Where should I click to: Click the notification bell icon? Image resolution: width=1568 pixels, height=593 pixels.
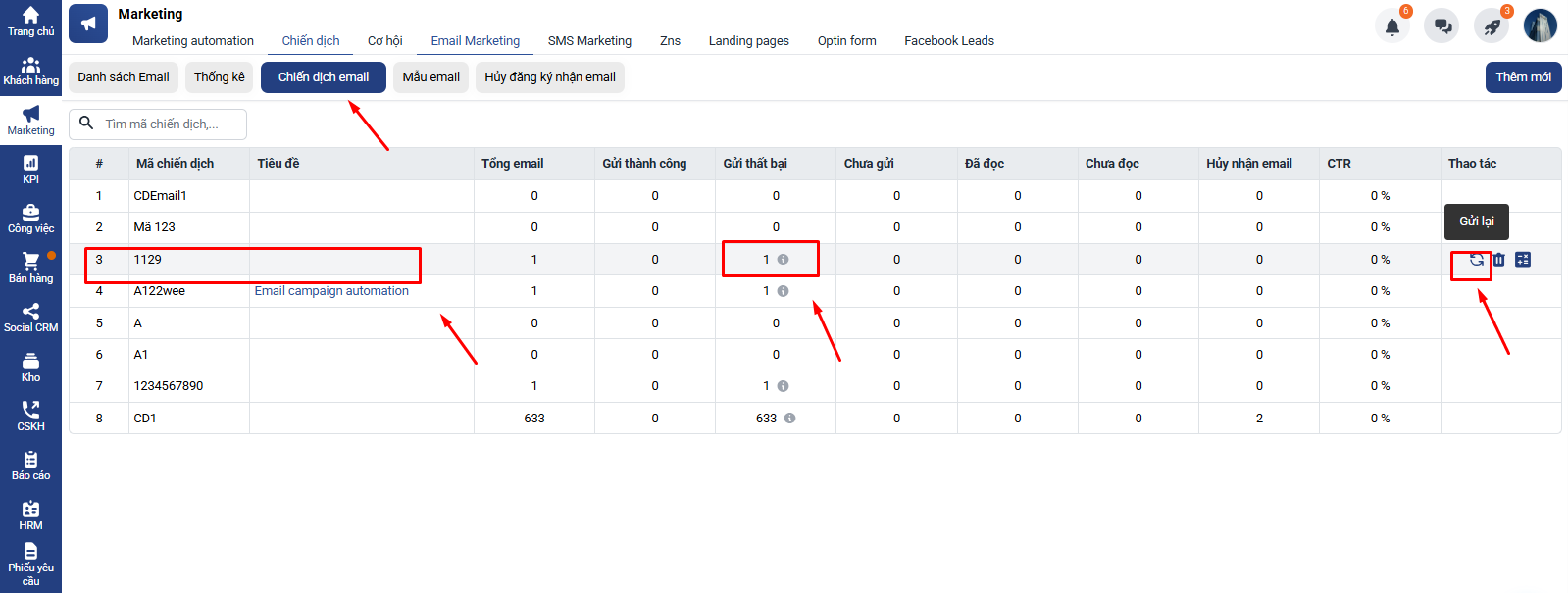(x=1391, y=26)
